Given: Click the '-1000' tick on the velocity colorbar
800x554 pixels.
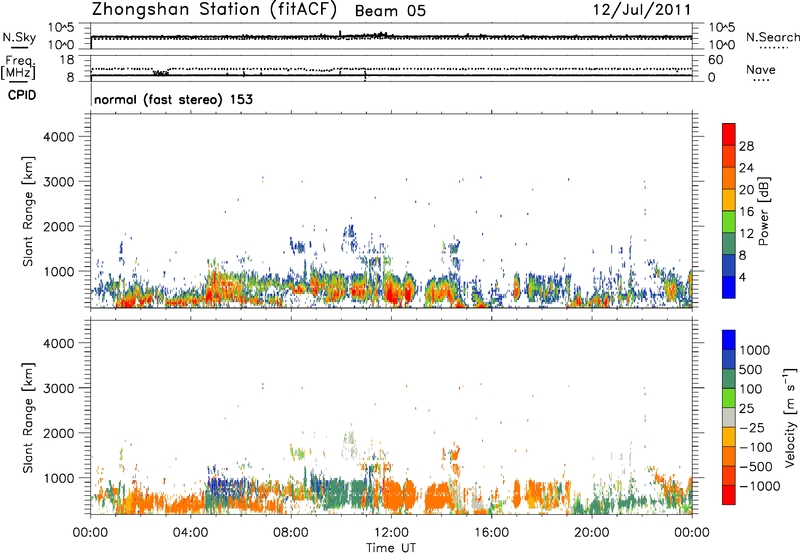Looking at the screenshot, I should click(759, 486).
